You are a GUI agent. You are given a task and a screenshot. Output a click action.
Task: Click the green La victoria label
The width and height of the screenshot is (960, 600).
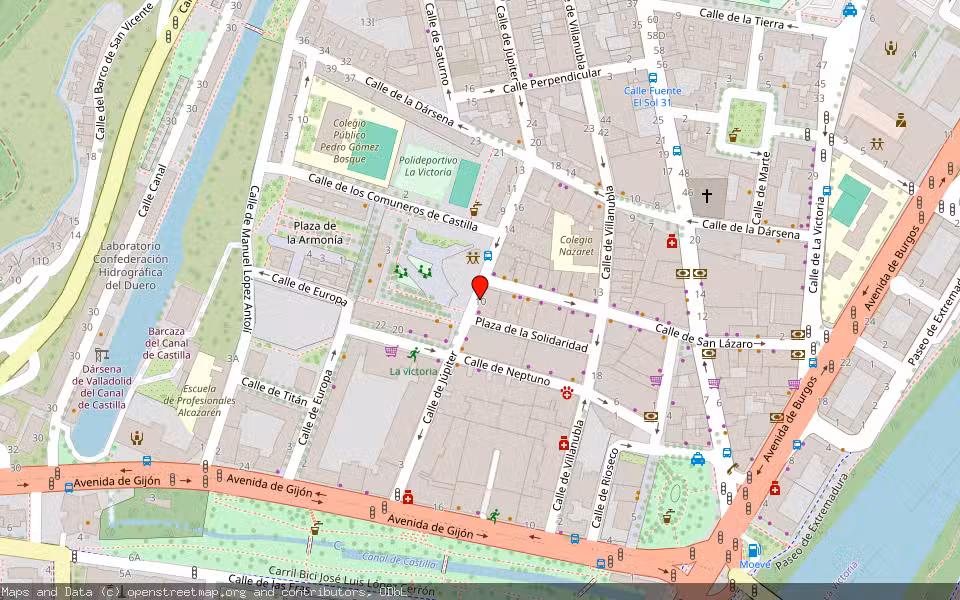click(x=414, y=371)
